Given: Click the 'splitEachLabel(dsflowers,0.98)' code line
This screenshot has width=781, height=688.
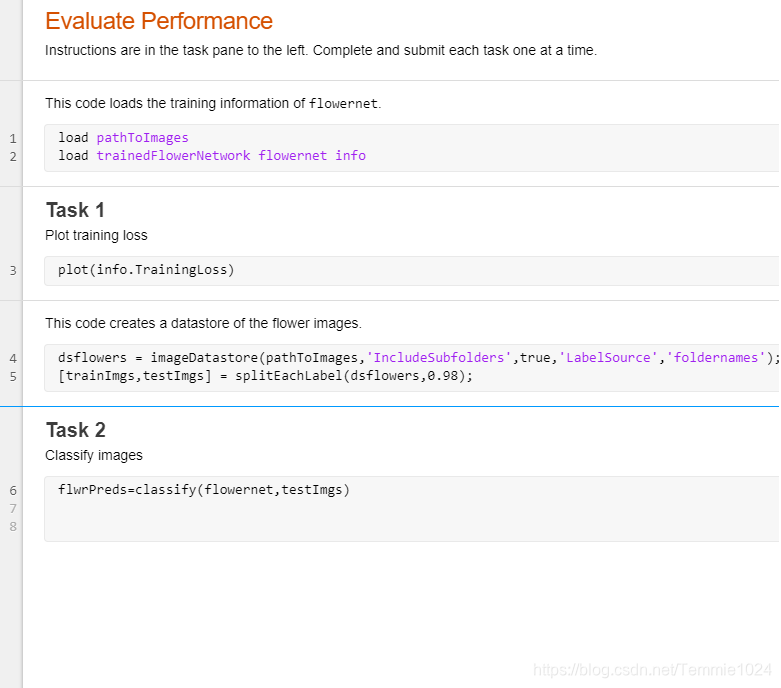Looking at the screenshot, I should 265,376.
